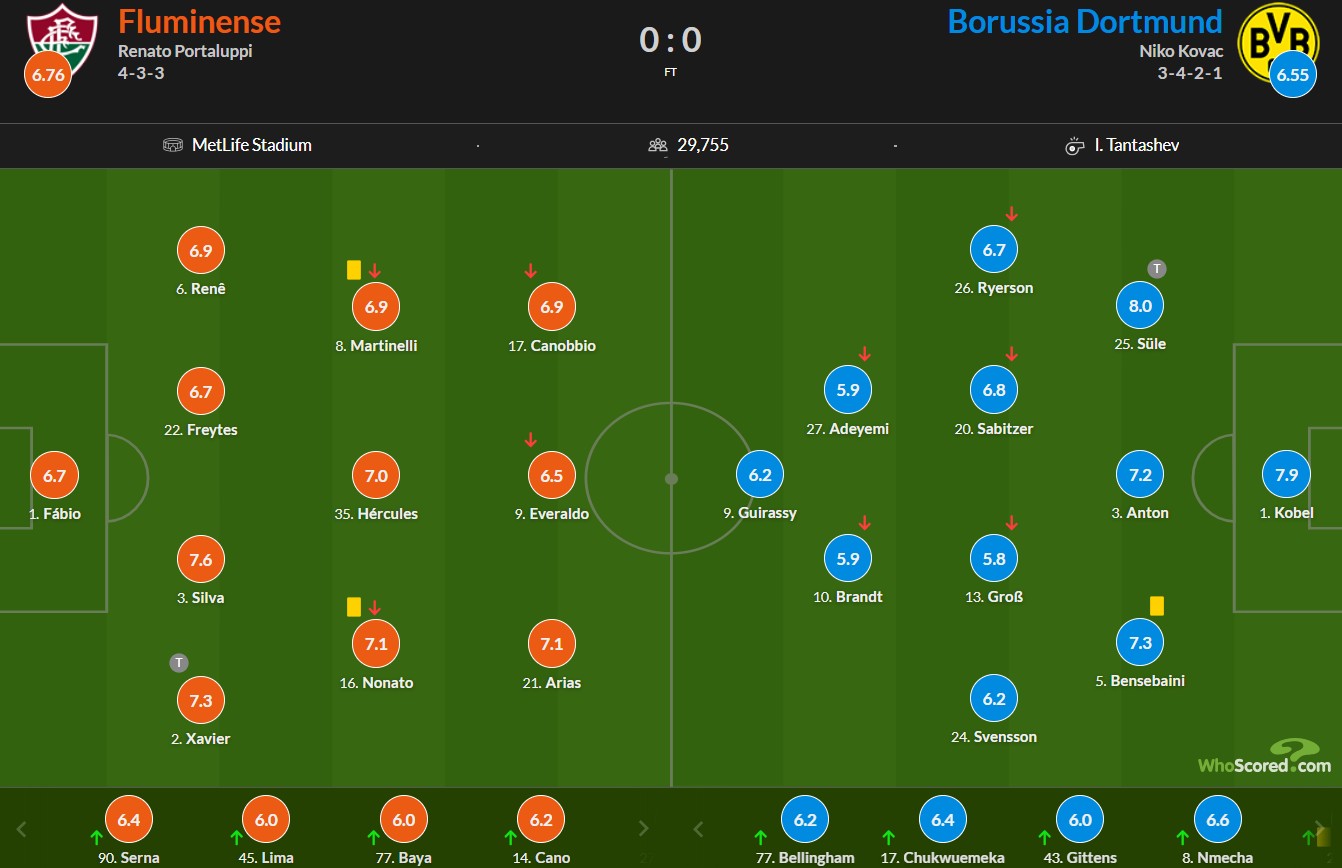Screen dimensions: 1342x868
Task: Show previous Dortmund substitutes with left chevron
Action: coord(698,829)
